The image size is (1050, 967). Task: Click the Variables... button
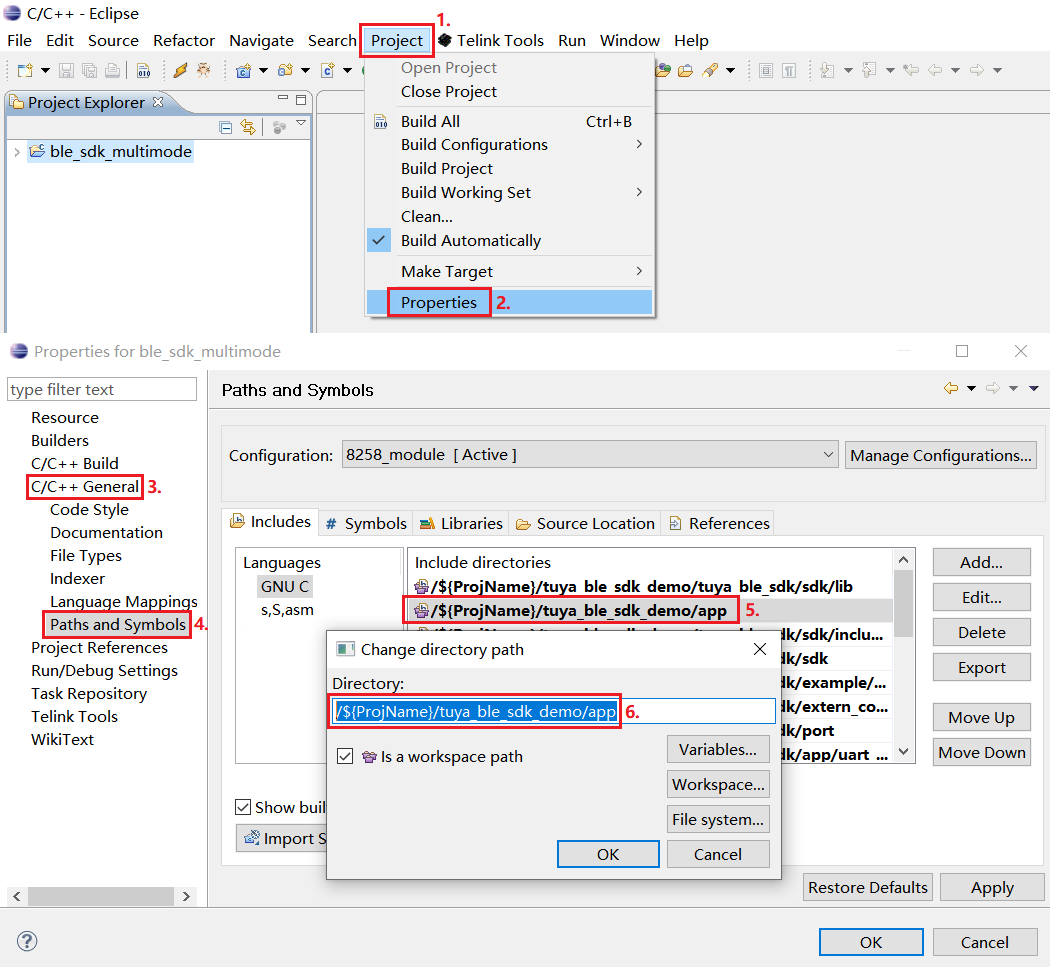pyautogui.click(x=718, y=749)
